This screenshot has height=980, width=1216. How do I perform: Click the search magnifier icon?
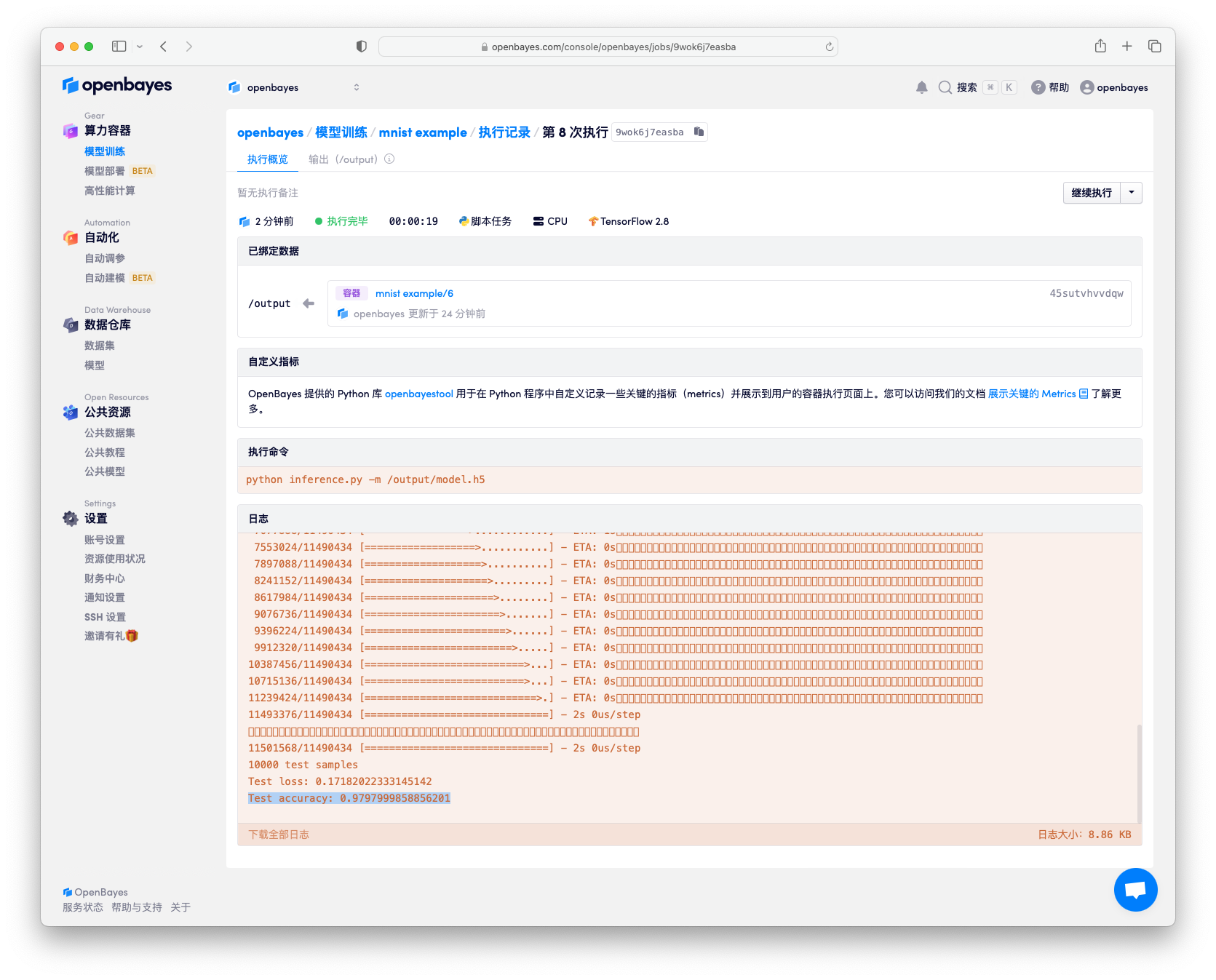coord(945,87)
